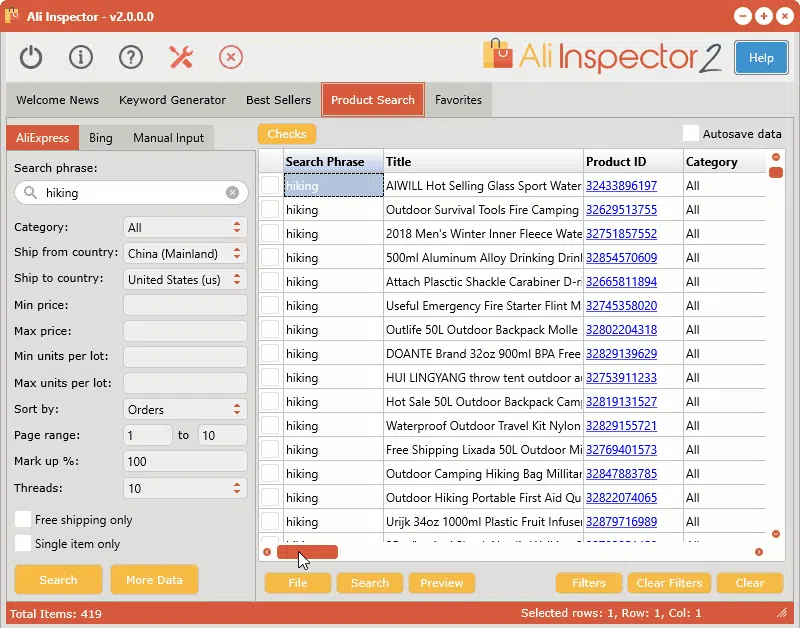
Task: Switch to the Keyword Generator tab
Action: pos(172,100)
